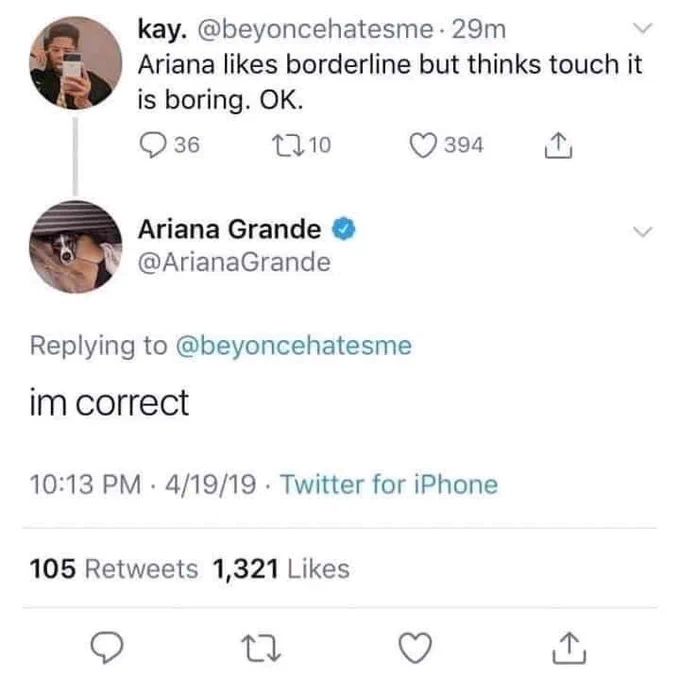The width and height of the screenshot is (680, 680).
Task: Reply to Ariana Grande's tweet
Action: 107,647
